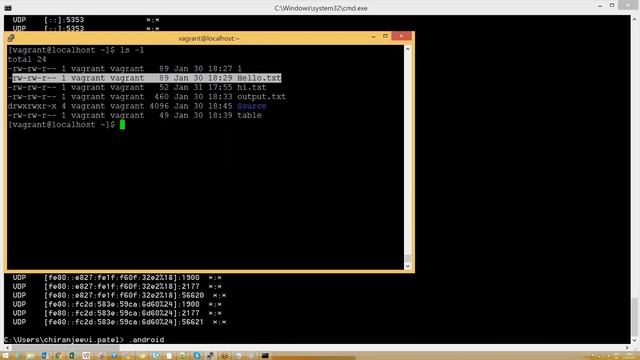The image size is (640, 360).
Task: Click the 'Jan 30 18:45' timestamp
Action: click(203, 106)
